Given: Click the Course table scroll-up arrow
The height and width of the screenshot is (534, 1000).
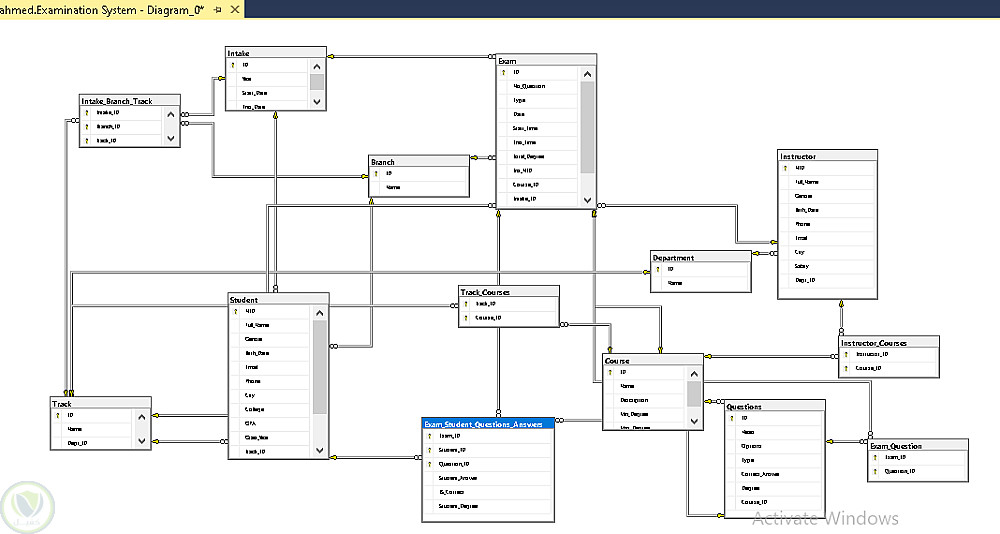Looking at the screenshot, I should pyautogui.click(x=694, y=374).
